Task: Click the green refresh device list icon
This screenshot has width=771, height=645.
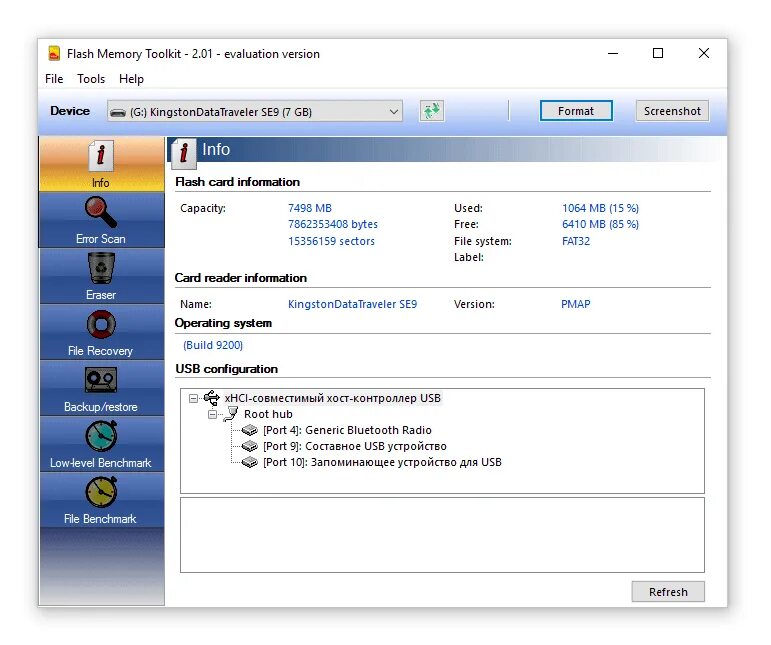Action: tap(432, 111)
